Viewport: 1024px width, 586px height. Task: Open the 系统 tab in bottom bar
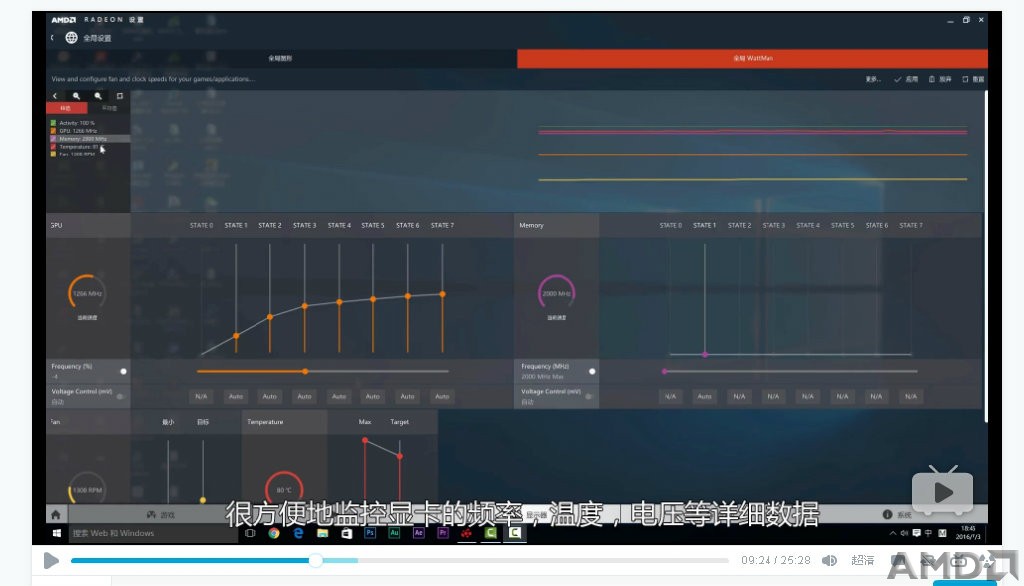(897, 515)
